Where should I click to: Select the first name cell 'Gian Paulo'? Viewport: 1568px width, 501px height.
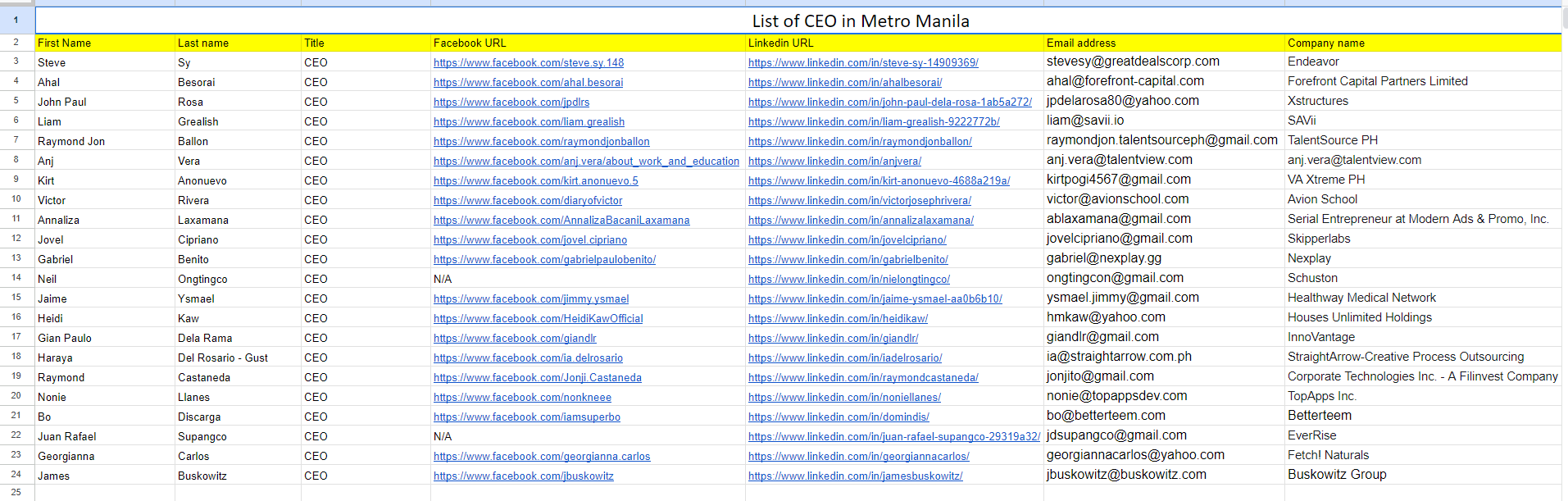(105, 338)
